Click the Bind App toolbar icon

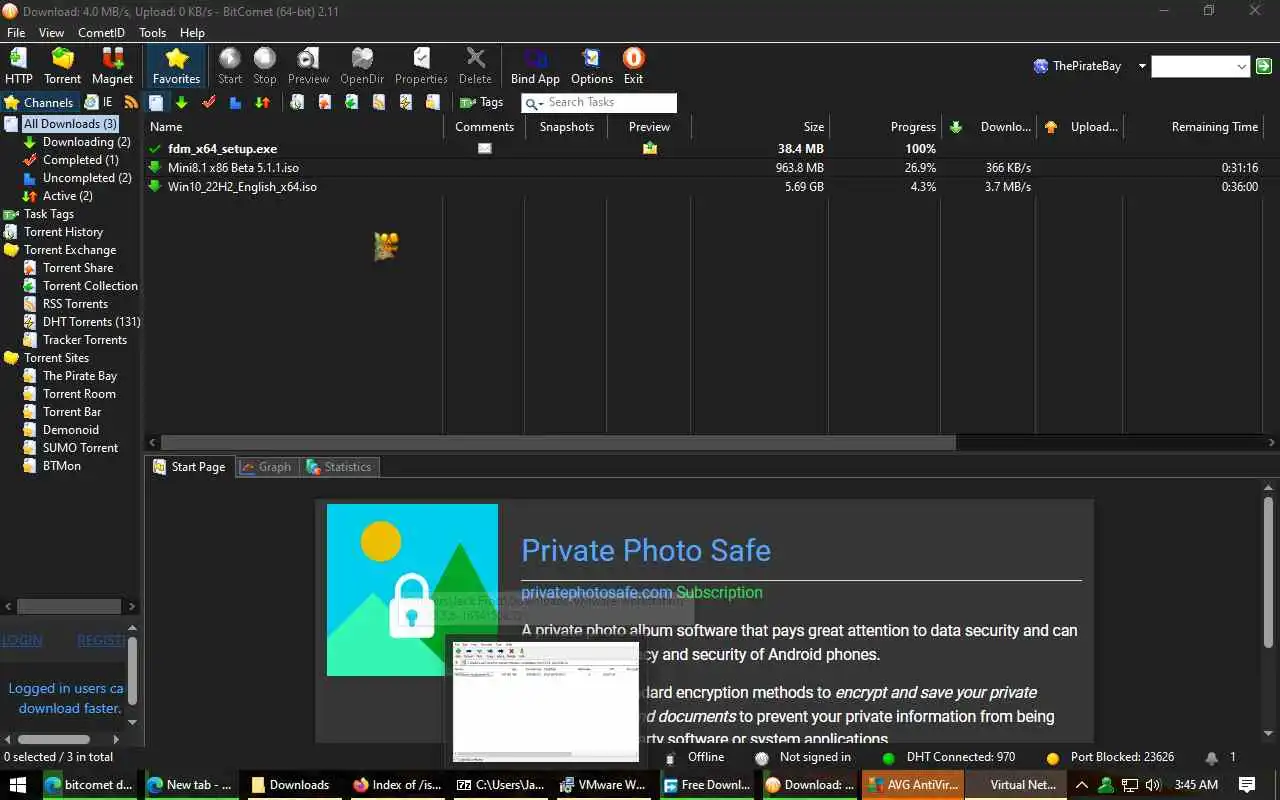click(535, 66)
